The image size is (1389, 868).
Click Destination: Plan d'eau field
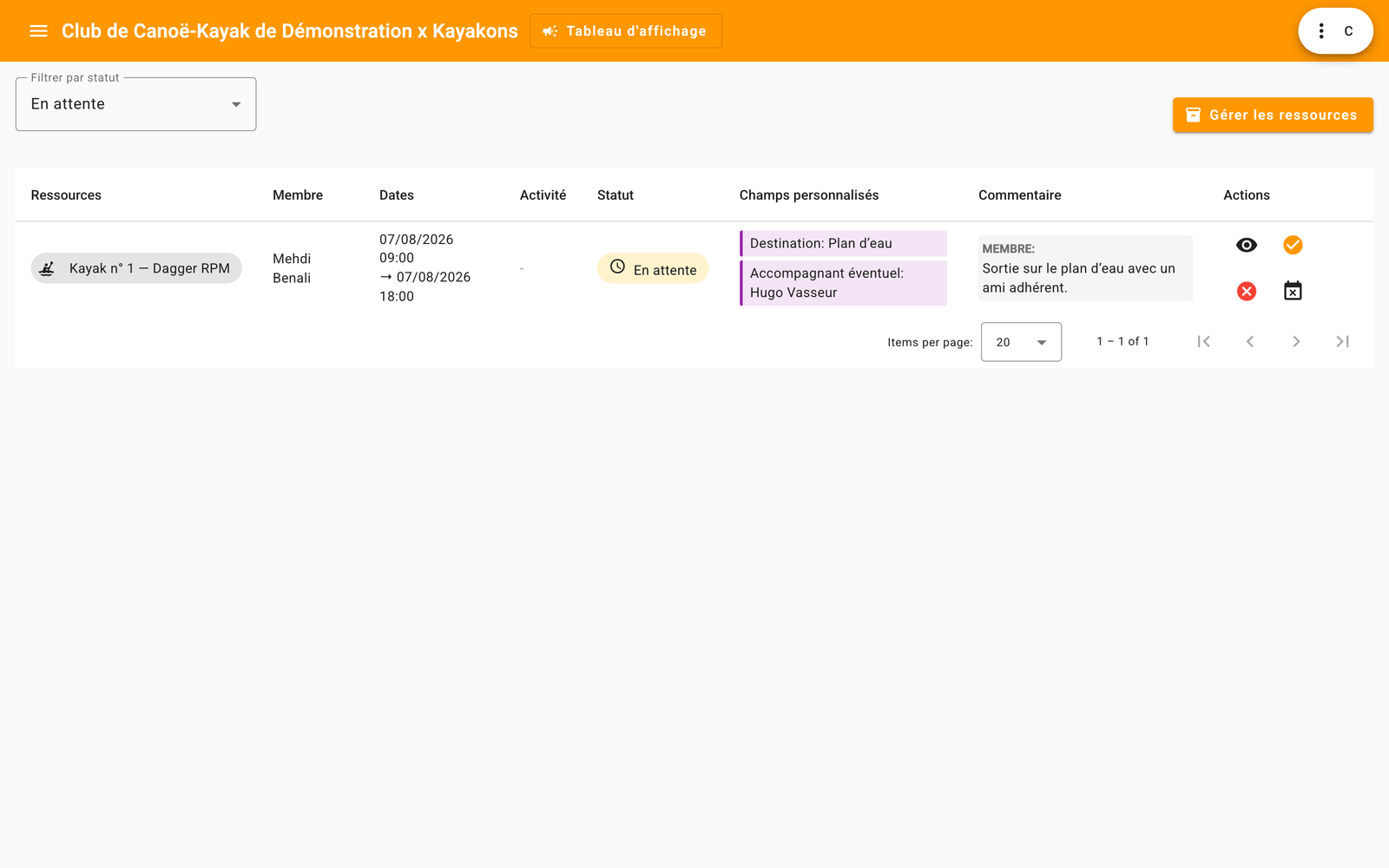[x=843, y=243]
